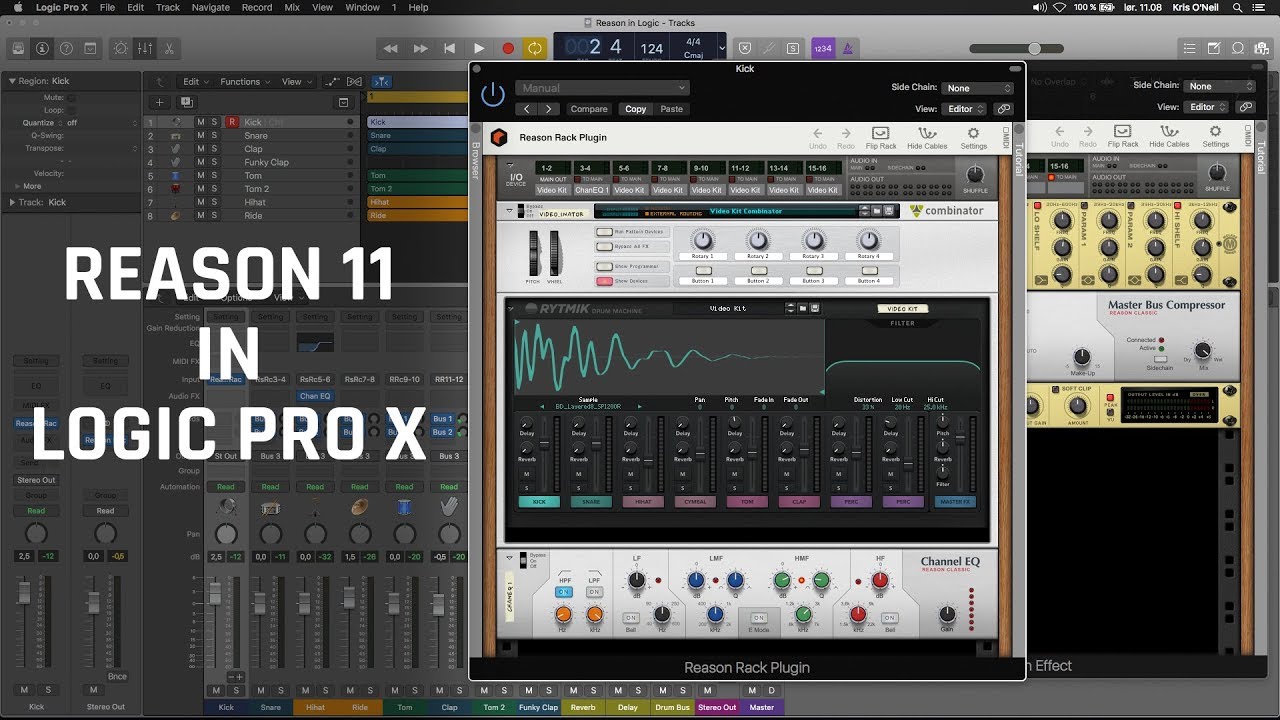
Task: Click the Rotary 1 knob on Combinator
Action: (703, 240)
